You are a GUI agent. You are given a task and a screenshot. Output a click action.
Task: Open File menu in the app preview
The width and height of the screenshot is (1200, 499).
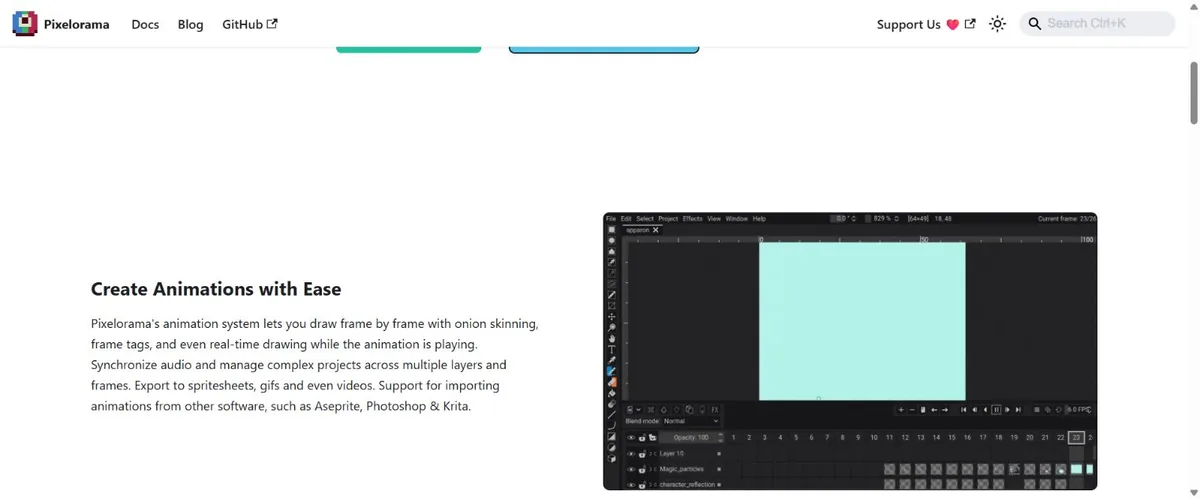(611, 219)
